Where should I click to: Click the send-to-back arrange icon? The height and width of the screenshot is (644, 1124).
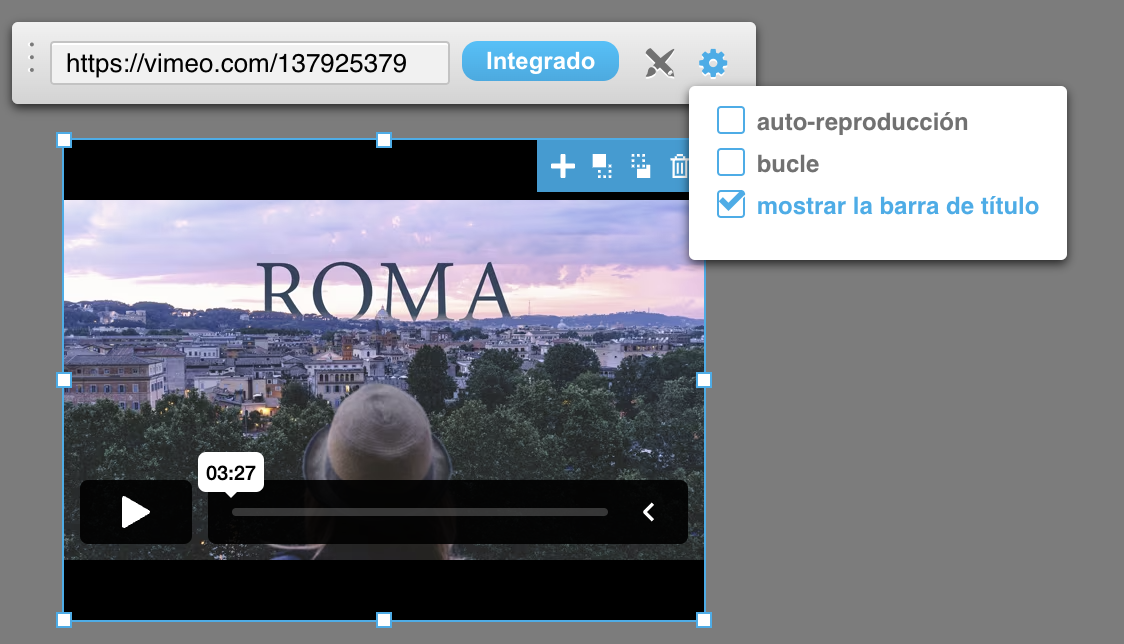click(641, 166)
